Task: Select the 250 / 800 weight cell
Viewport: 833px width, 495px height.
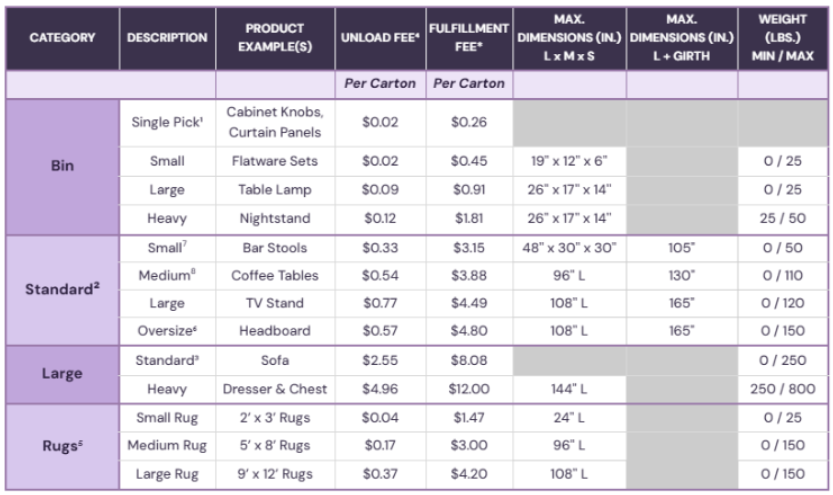Action: [x=784, y=387]
